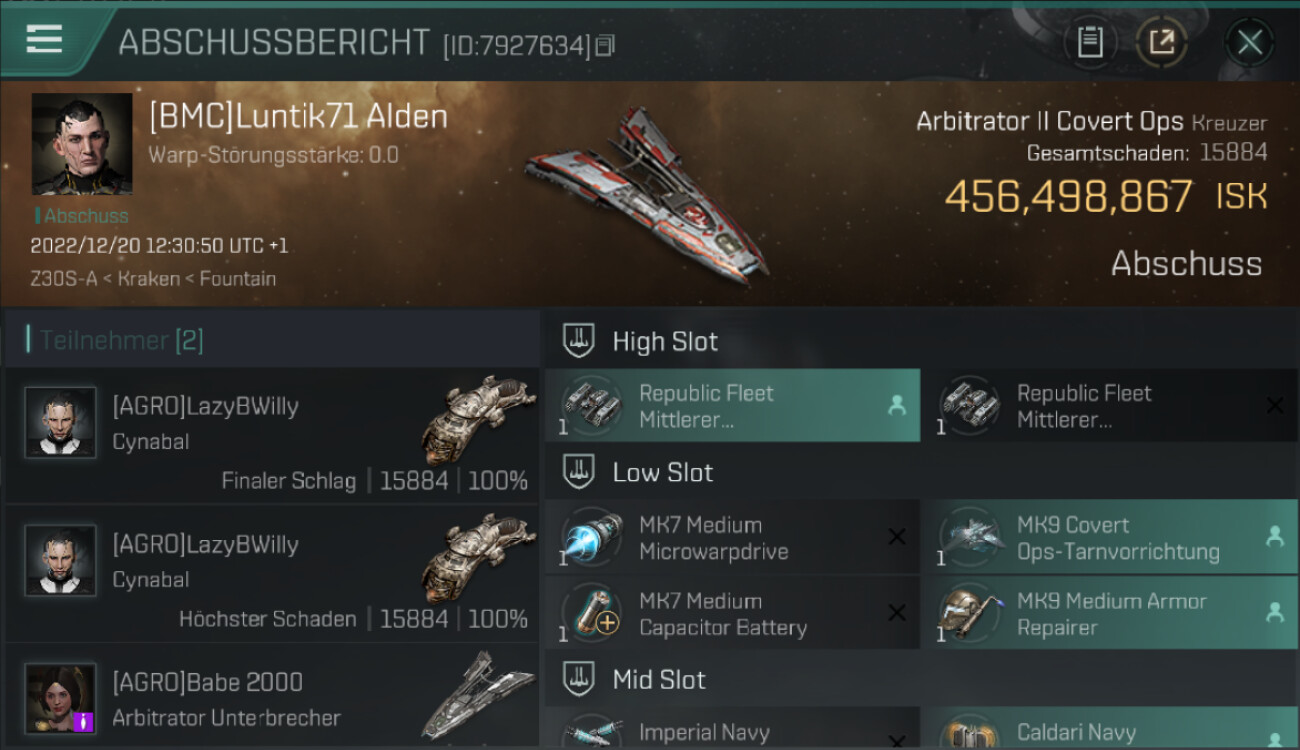Image resolution: width=1300 pixels, height=750 pixels.
Task: Open Babe 2000 participant entry
Action: (272, 697)
